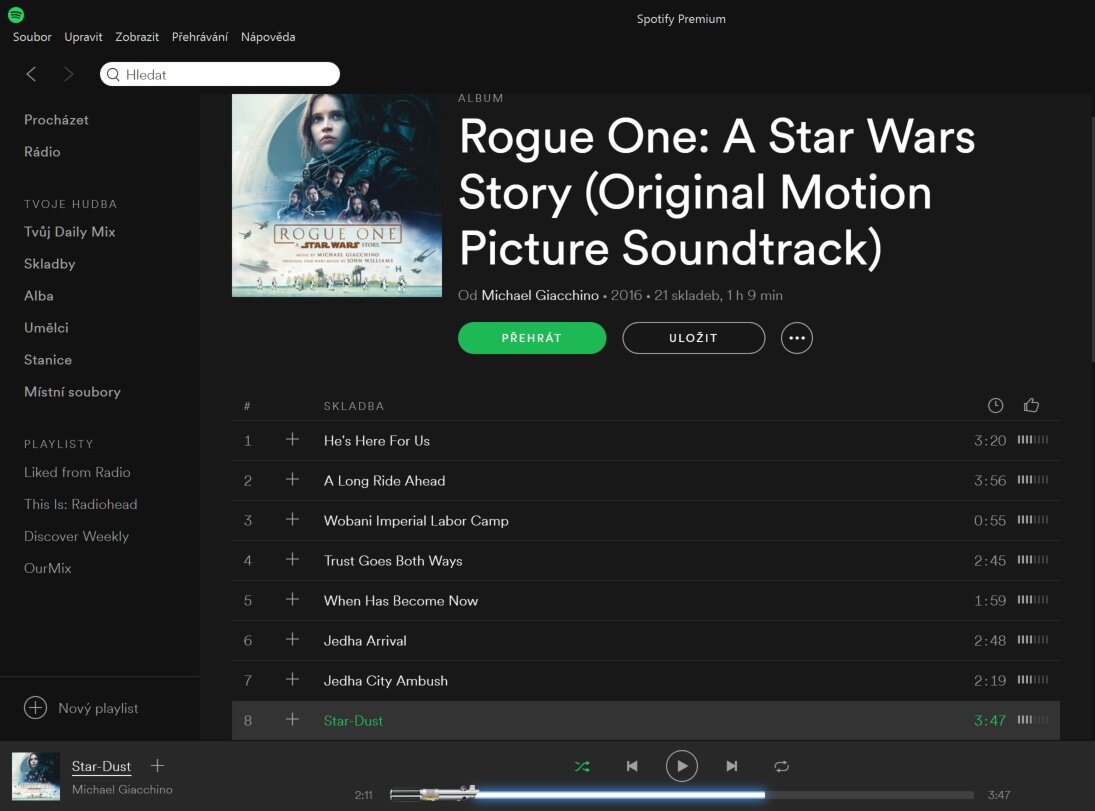The image size is (1095, 811).
Task: Open Tvůj Daily Mix
Action: pos(70,232)
